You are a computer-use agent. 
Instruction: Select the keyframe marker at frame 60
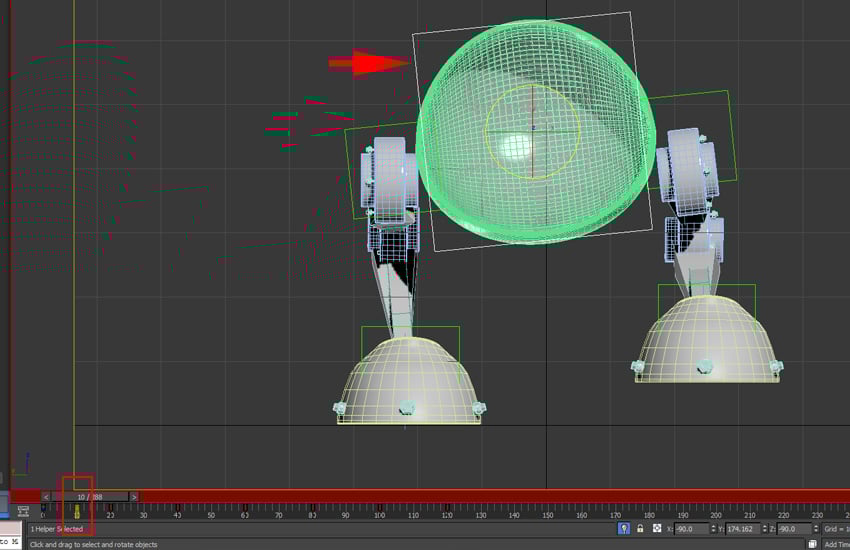click(246, 512)
